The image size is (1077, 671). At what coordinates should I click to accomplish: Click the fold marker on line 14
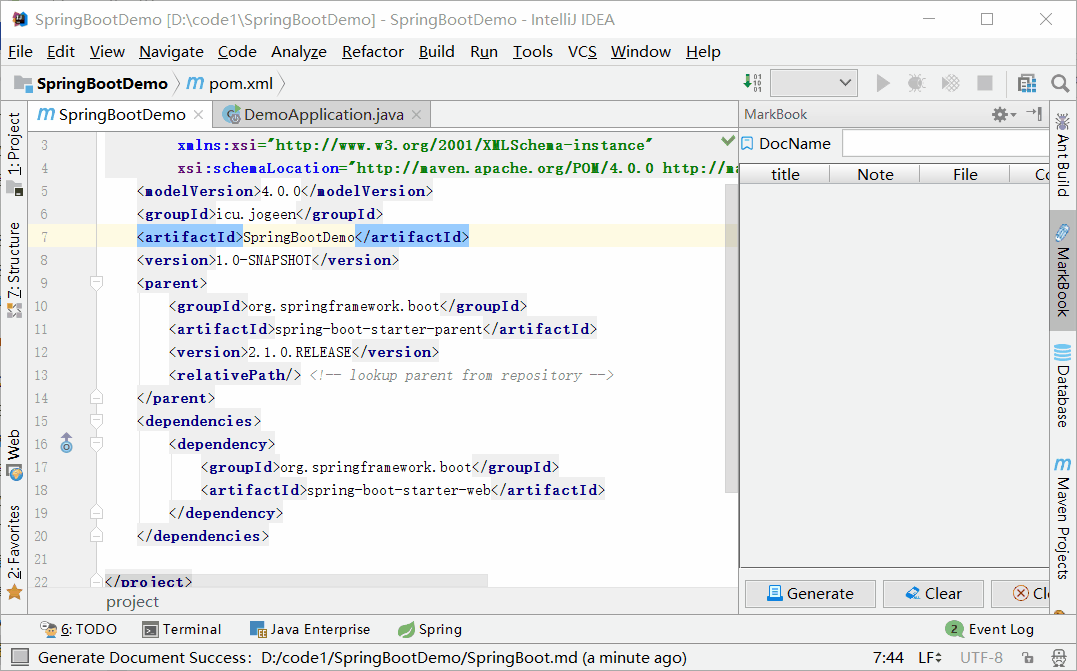[x=97, y=398]
